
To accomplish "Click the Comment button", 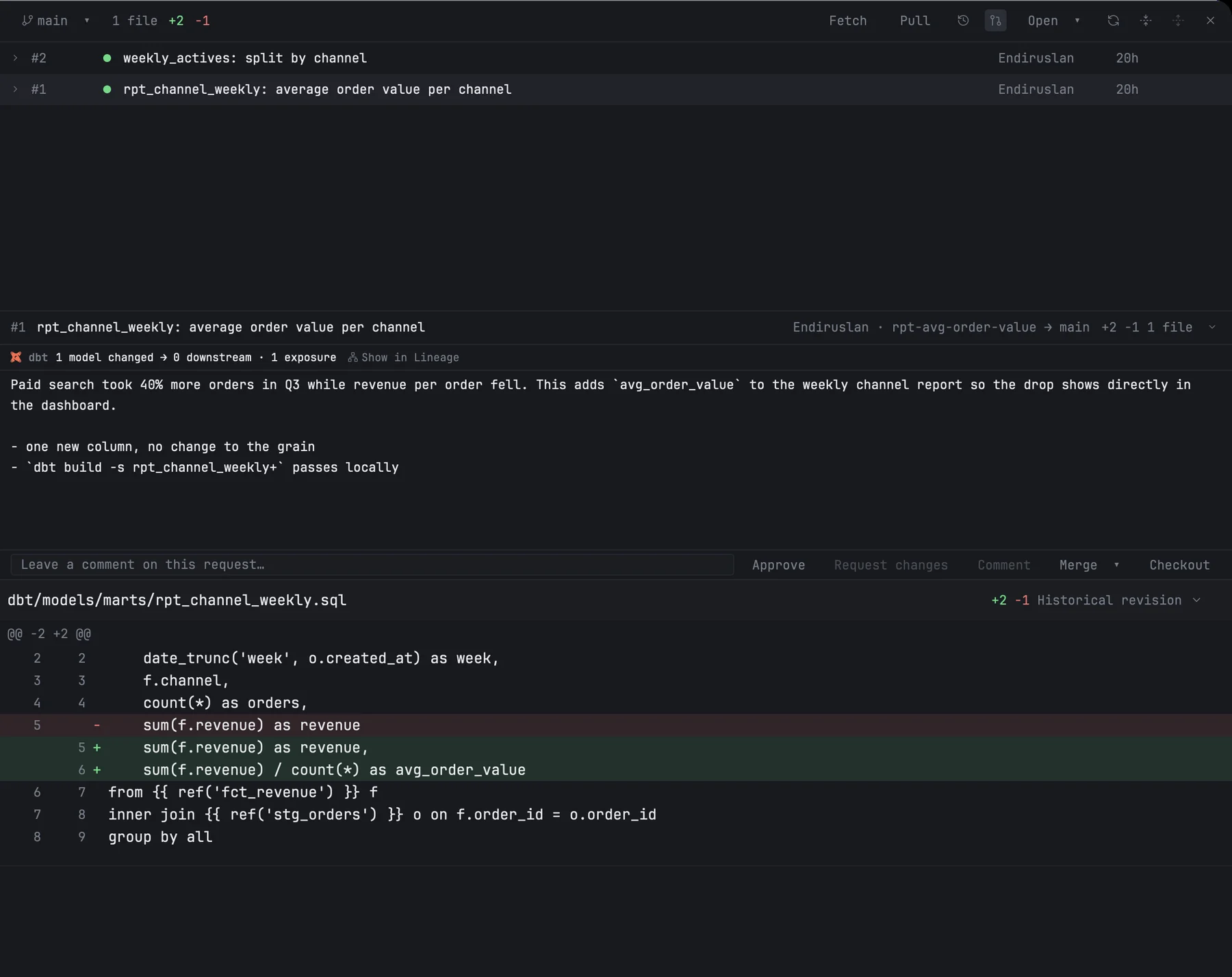I will [x=1003, y=565].
